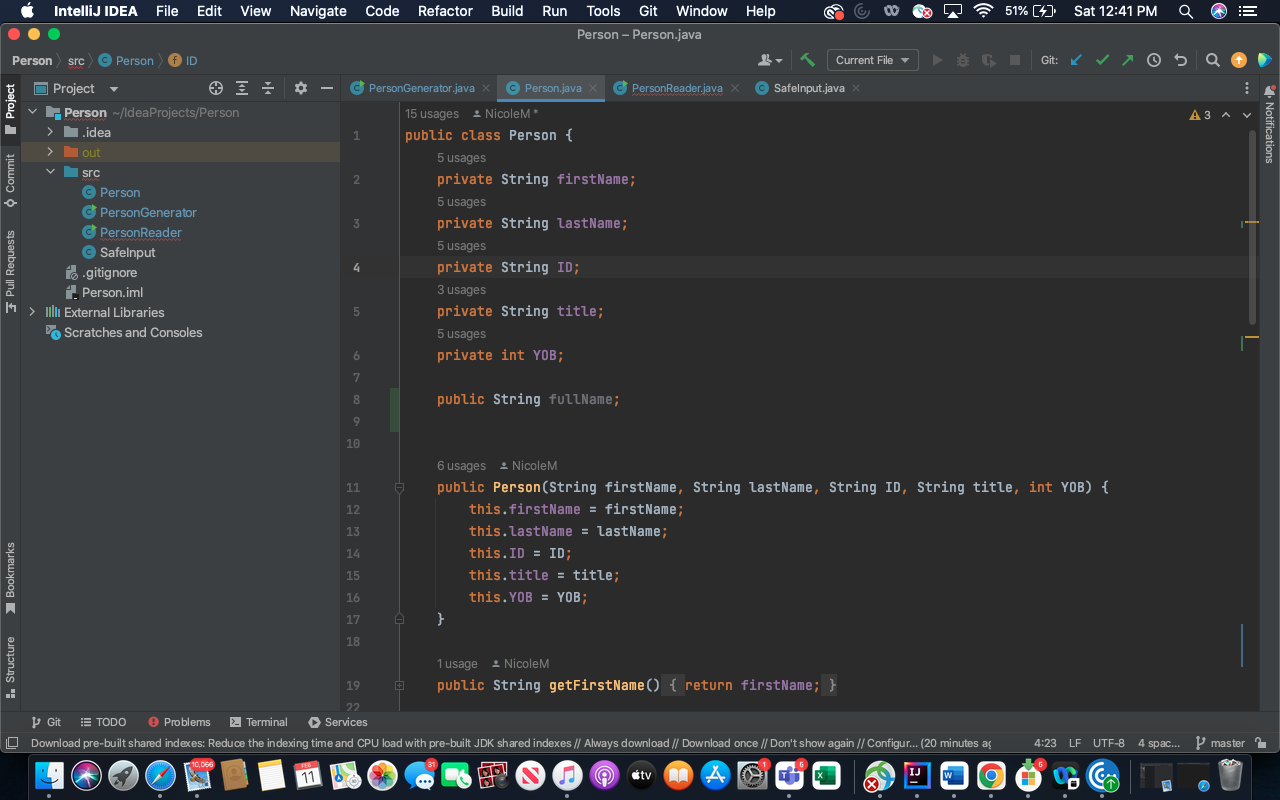
Task: Select opened file with the crosshair icon
Action: pos(215,88)
